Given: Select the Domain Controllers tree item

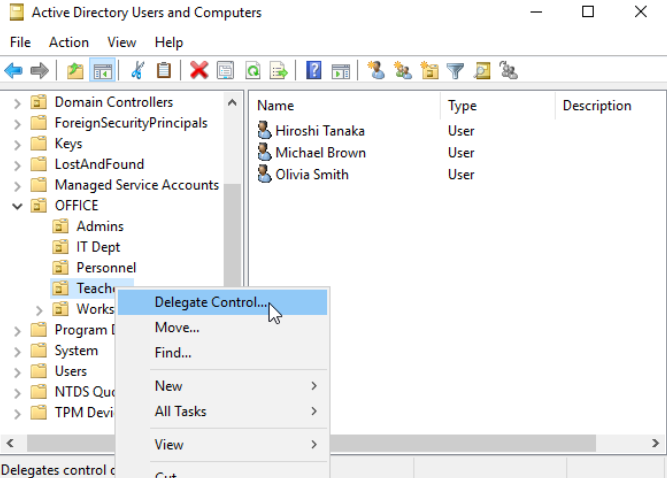Looking at the screenshot, I should [114, 102].
